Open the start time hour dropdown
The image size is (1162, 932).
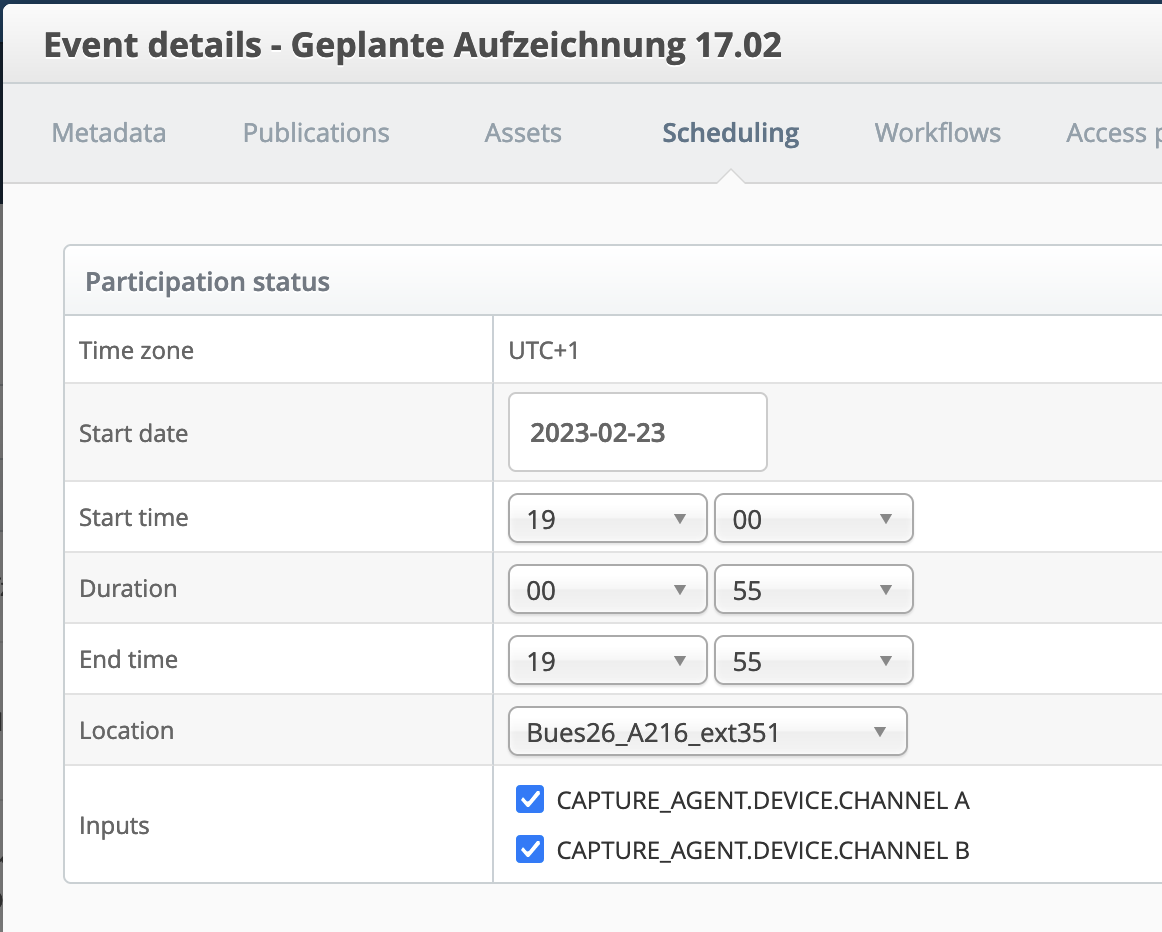pos(606,518)
